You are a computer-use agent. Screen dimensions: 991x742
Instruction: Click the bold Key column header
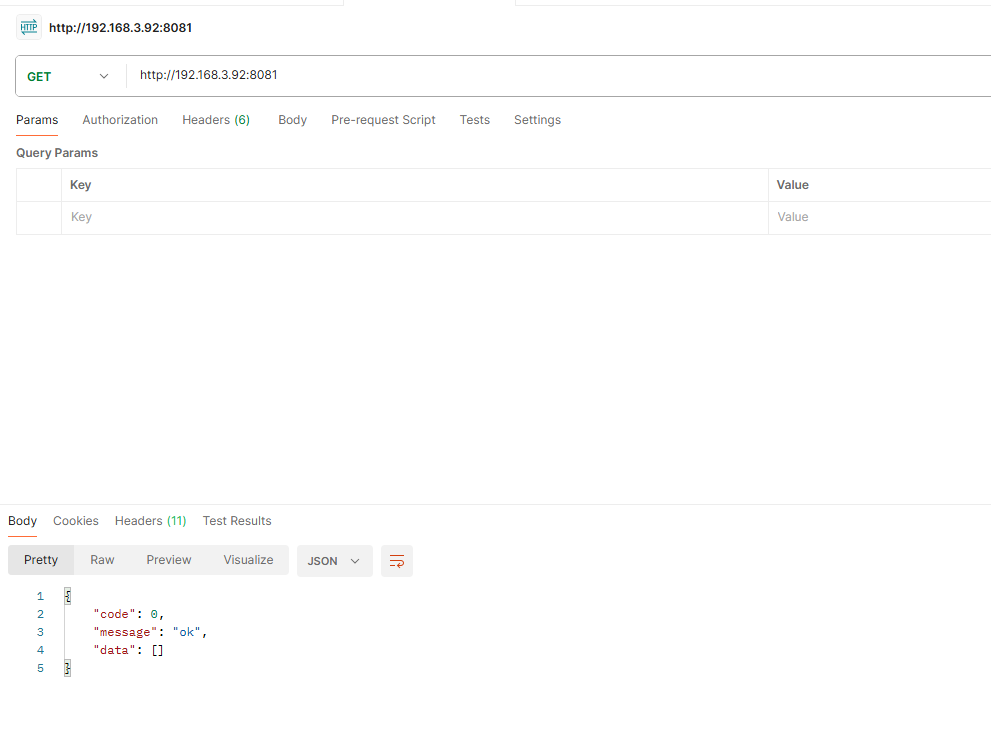click(x=80, y=185)
